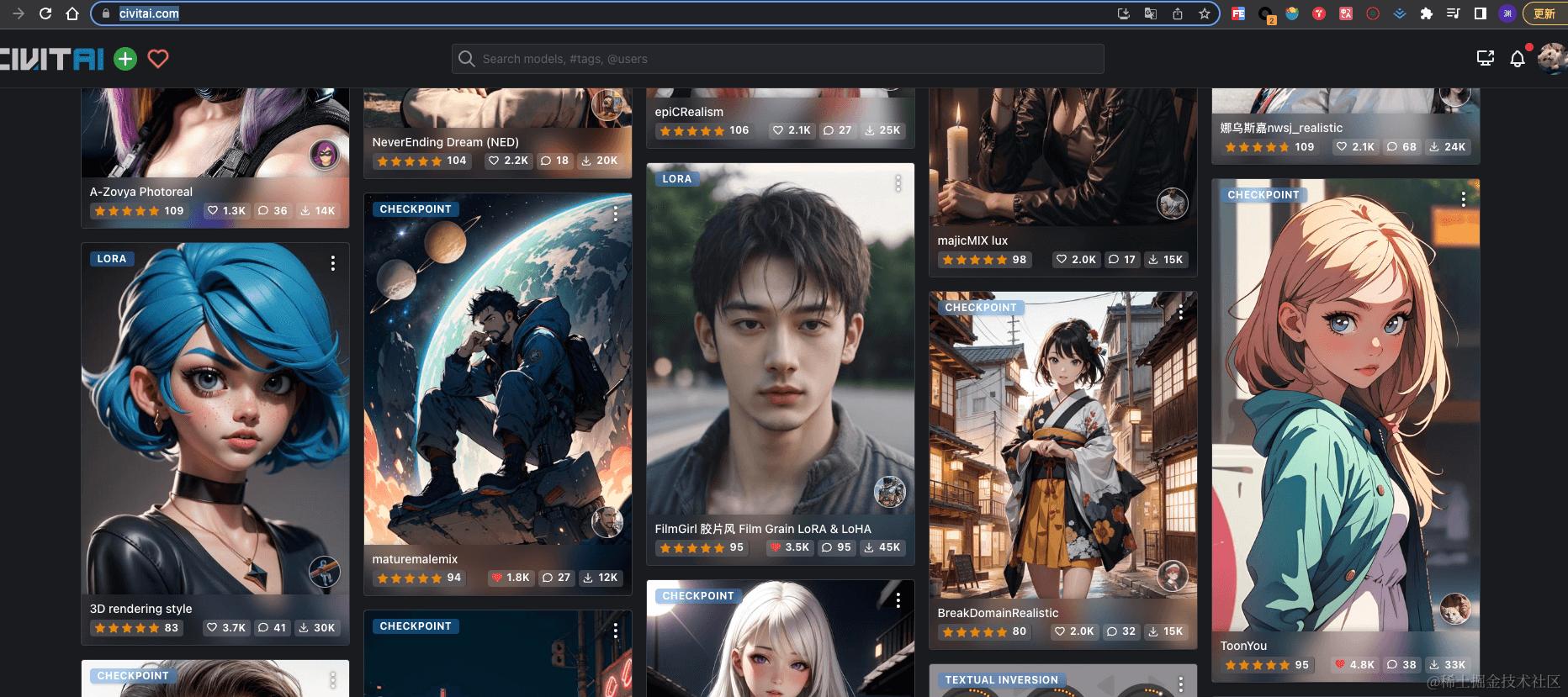Reload the page with browser refresh
Image resolution: width=1568 pixels, height=697 pixels.
[45, 13]
